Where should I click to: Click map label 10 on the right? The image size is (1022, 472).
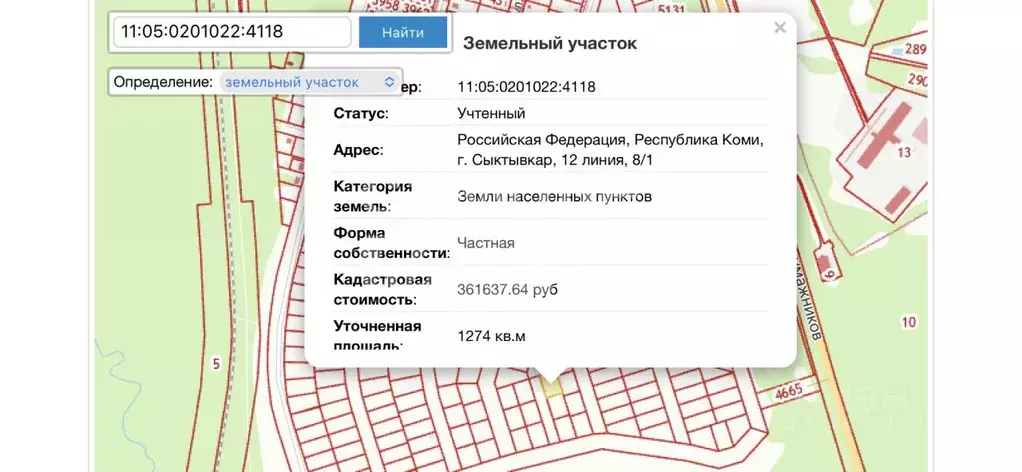909,321
